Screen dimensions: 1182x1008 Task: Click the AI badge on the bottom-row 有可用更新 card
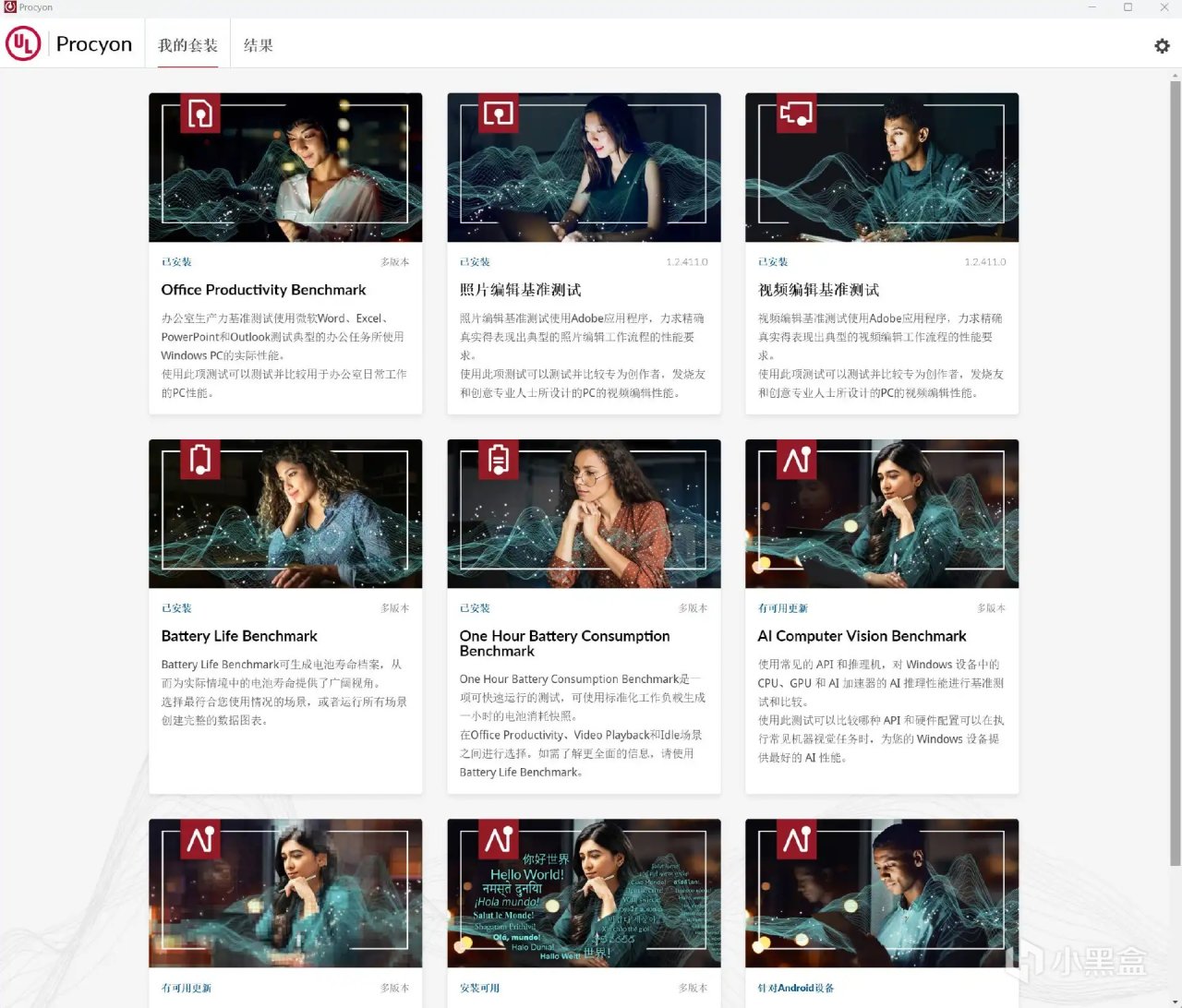(200, 839)
